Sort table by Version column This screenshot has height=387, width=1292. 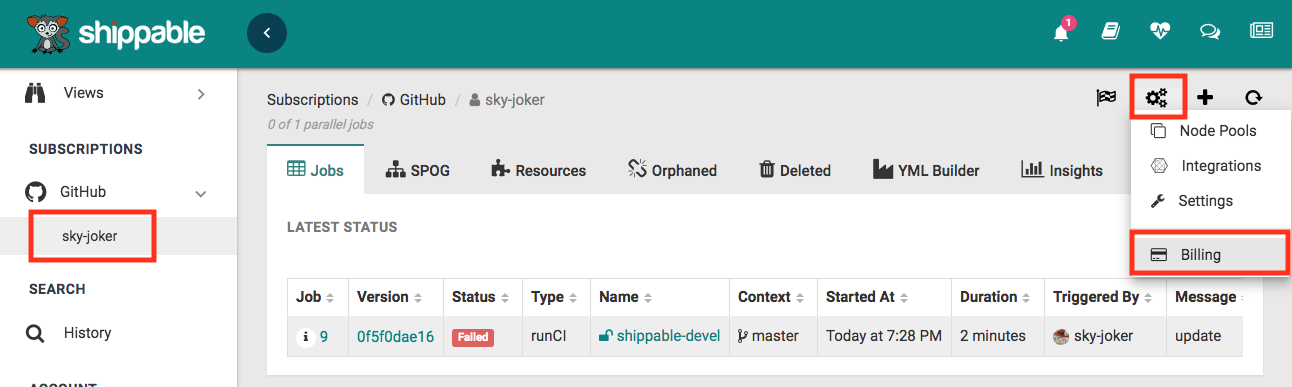(389, 297)
